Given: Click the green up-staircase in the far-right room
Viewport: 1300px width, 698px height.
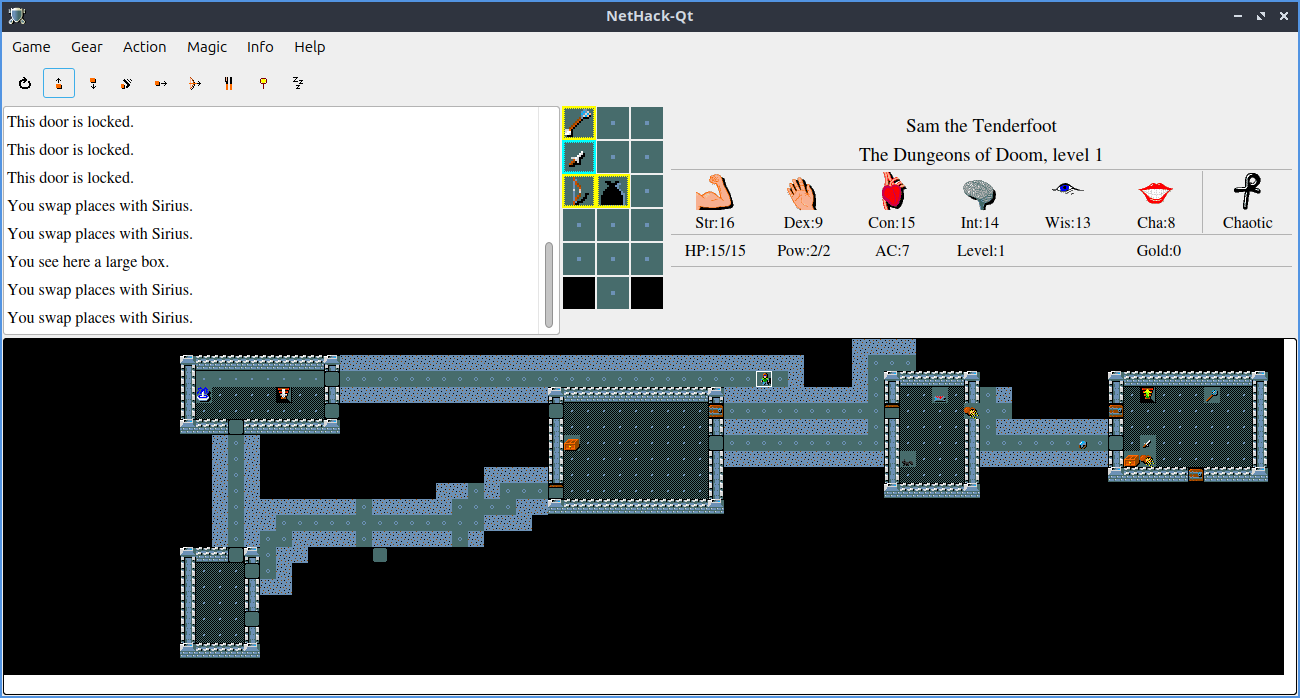Looking at the screenshot, I should (x=1147, y=395).
